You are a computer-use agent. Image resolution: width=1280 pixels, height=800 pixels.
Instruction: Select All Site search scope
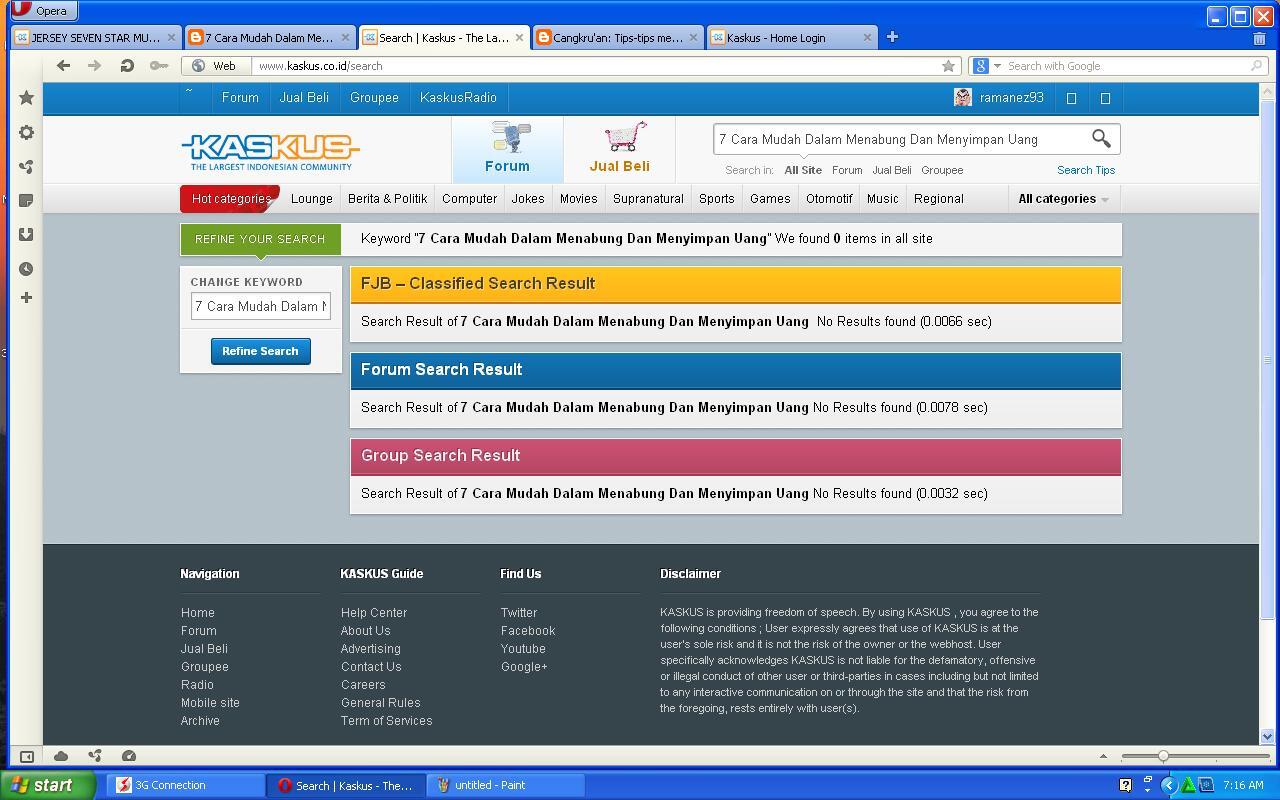click(803, 170)
